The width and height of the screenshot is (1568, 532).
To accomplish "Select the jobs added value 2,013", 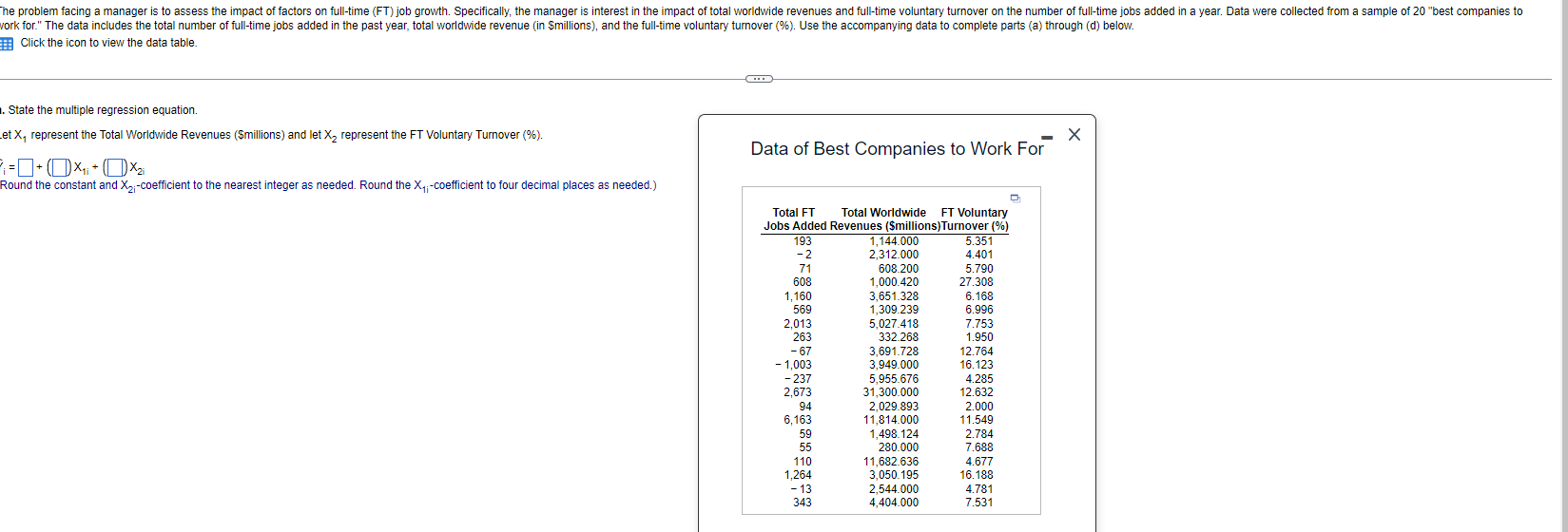I will (798, 324).
